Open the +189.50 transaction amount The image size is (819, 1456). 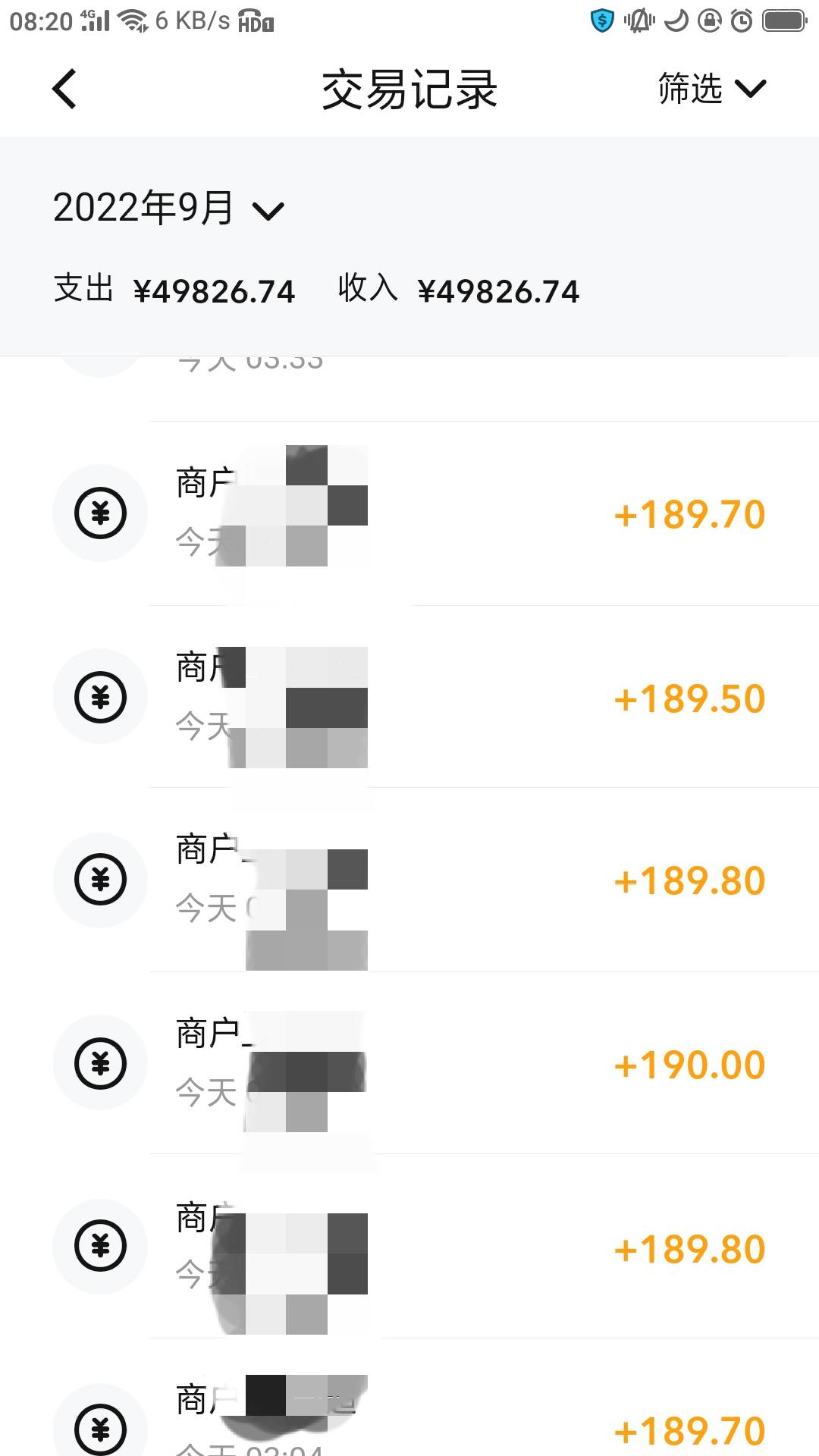[x=689, y=698]
